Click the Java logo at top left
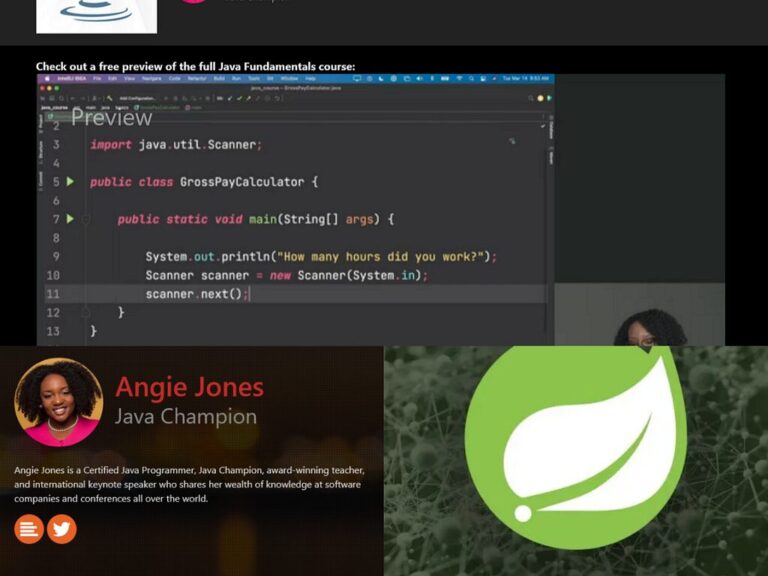Screen dimensions: 768x576 (x=96, y=14)
